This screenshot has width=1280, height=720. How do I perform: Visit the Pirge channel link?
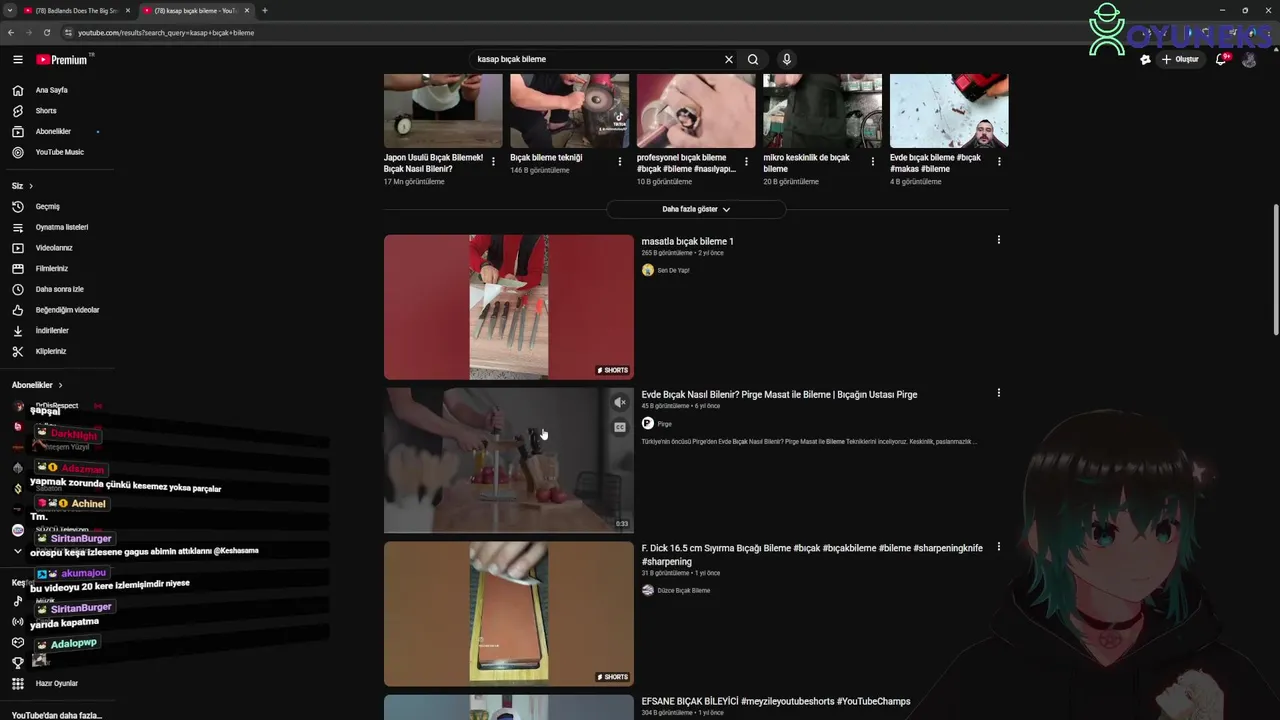[664, 424]
